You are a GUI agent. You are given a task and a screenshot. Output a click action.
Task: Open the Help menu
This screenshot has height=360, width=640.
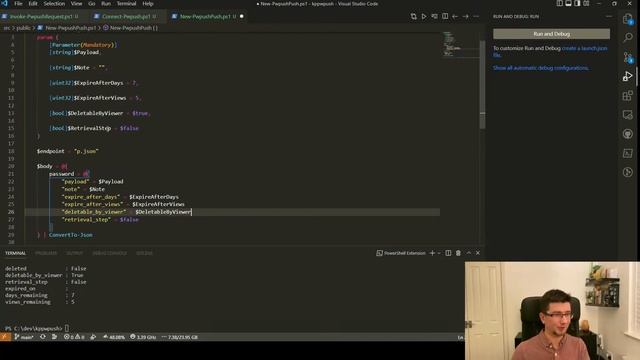pyautogui.click(x=148, y=4)
